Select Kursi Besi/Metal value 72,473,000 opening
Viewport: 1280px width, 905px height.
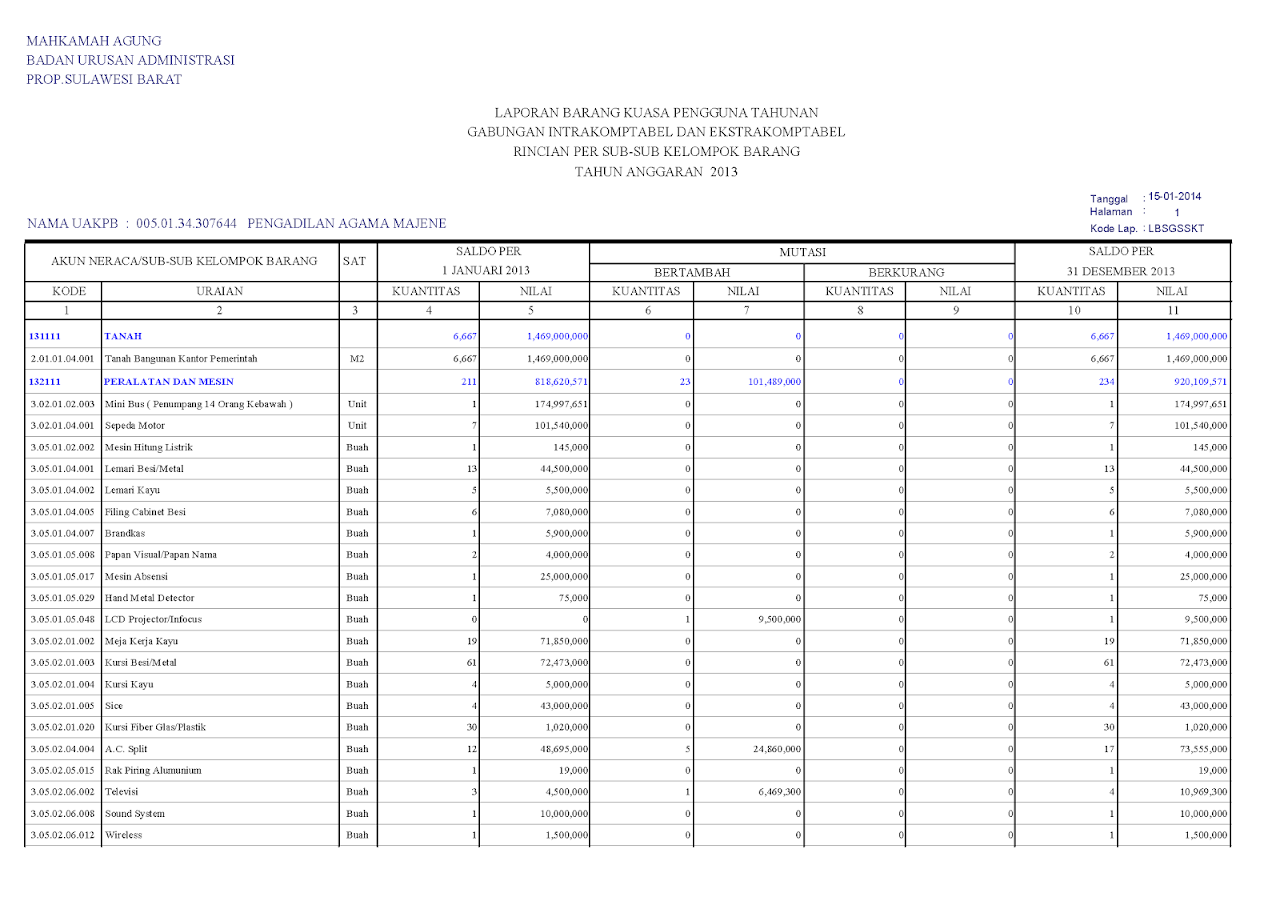coord(563,663)
